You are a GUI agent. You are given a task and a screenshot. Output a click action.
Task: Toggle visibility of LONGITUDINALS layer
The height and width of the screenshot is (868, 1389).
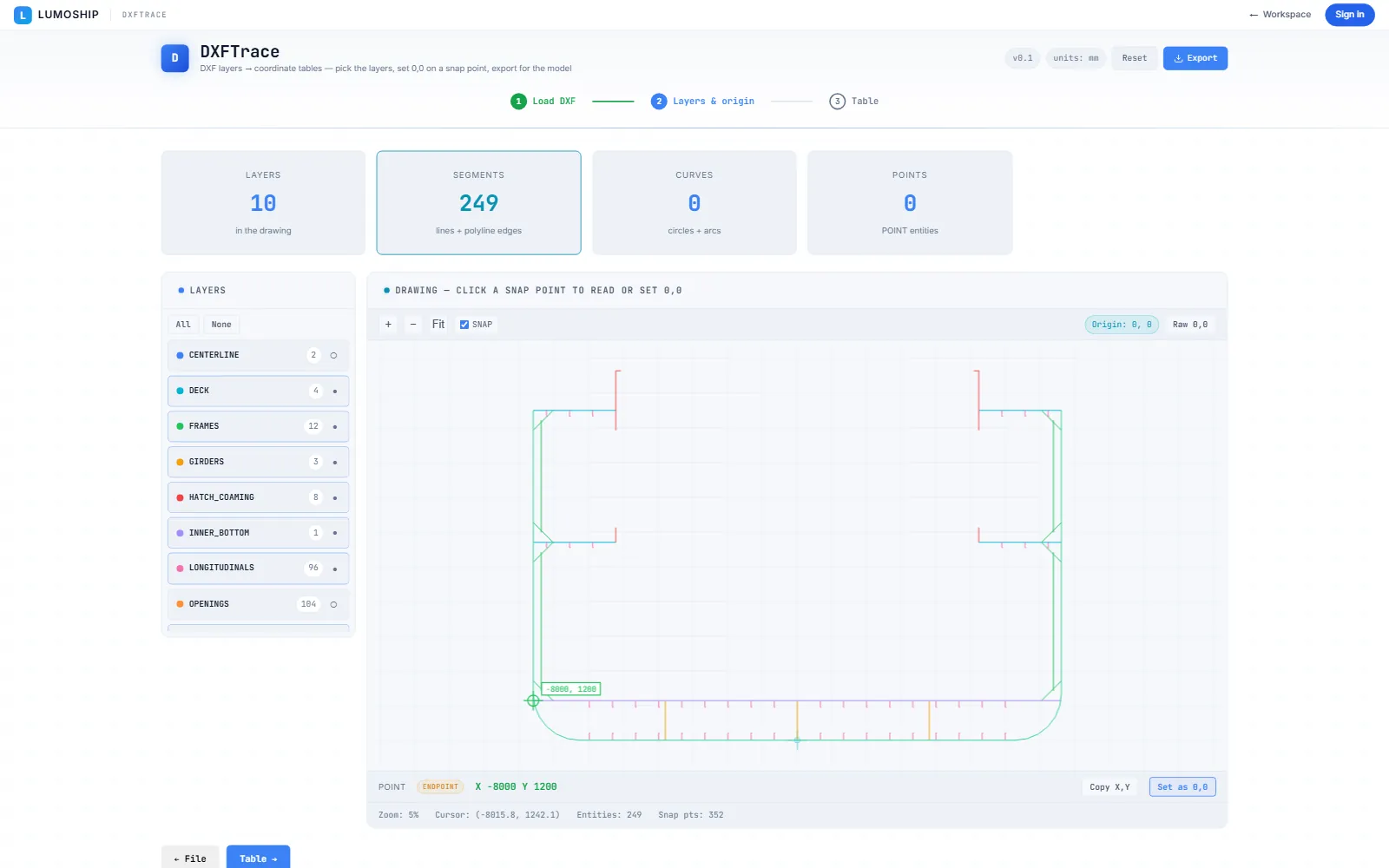(x=334, y=569)
